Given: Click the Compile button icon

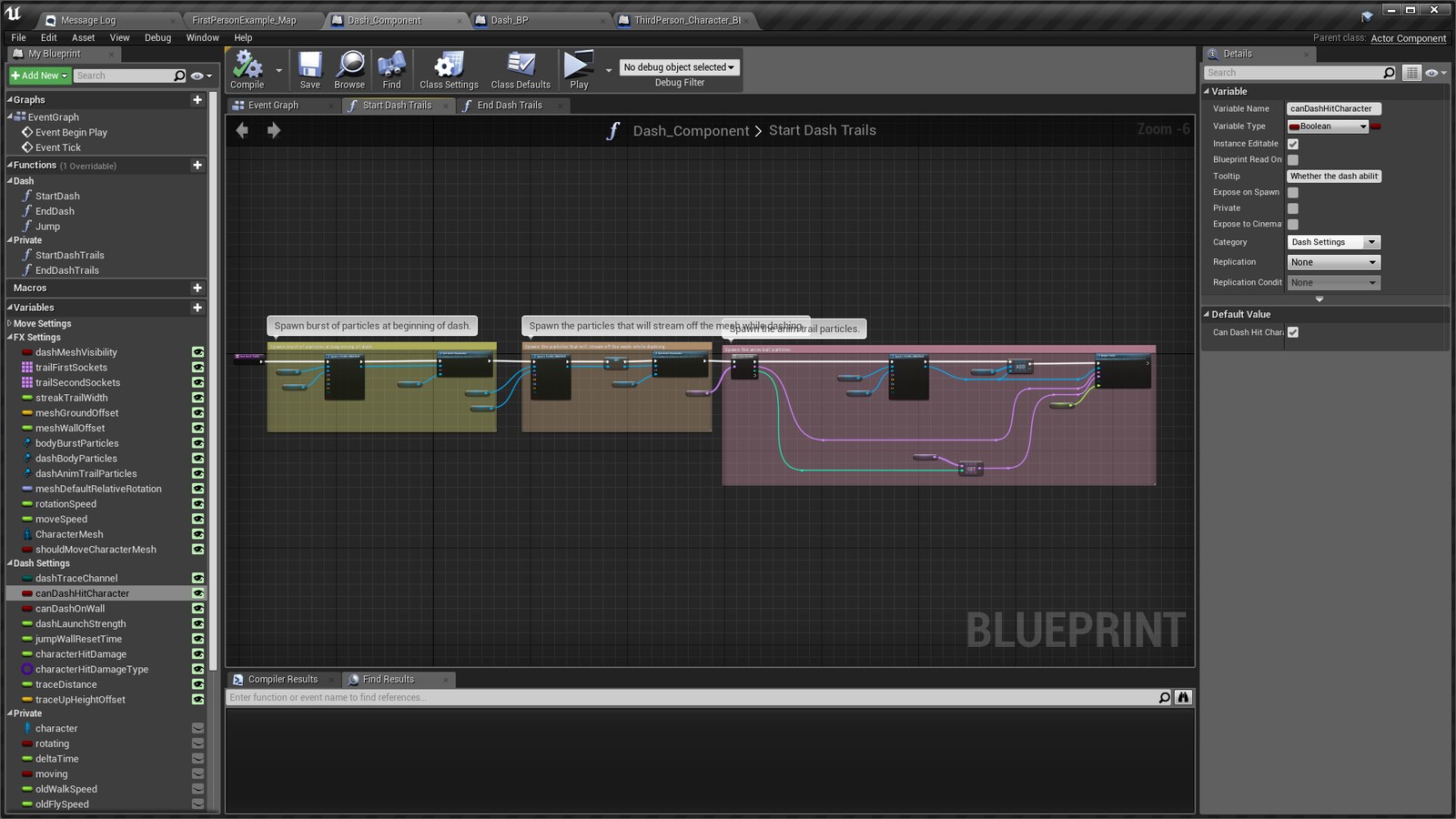Looking at the screenshot, I should point(246,66).
